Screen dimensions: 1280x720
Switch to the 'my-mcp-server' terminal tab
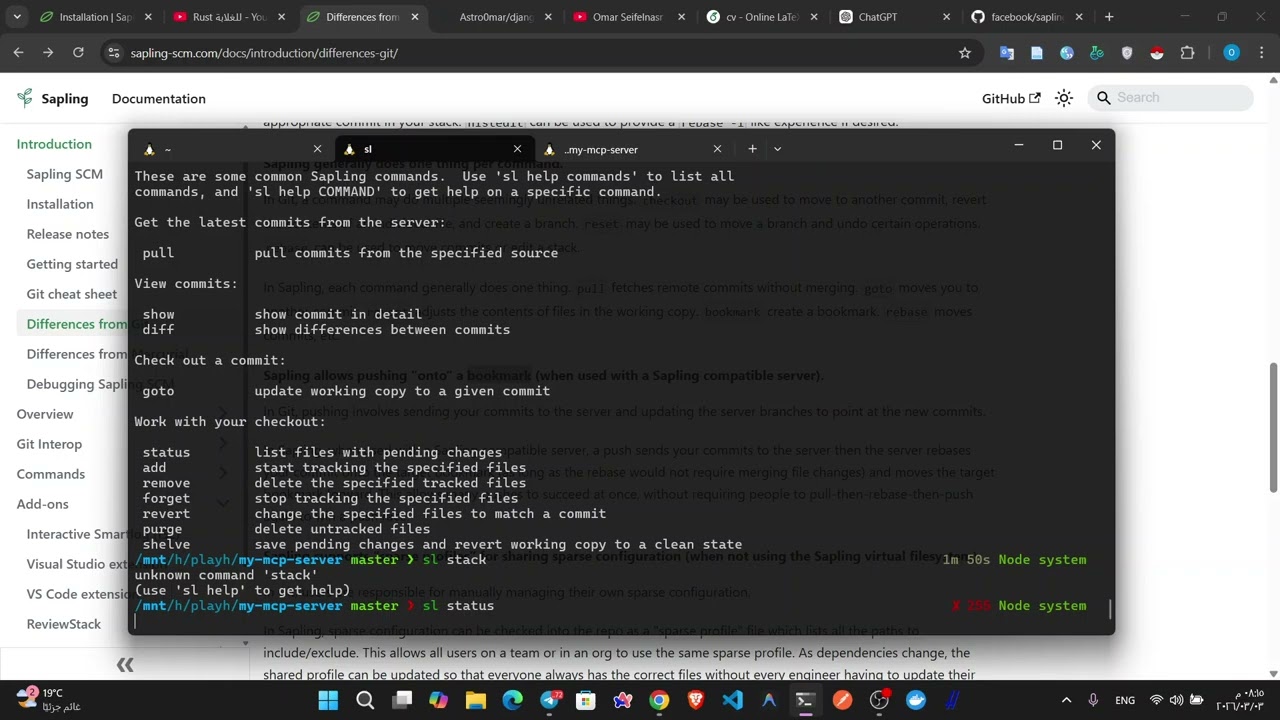[x=633, y=149]
